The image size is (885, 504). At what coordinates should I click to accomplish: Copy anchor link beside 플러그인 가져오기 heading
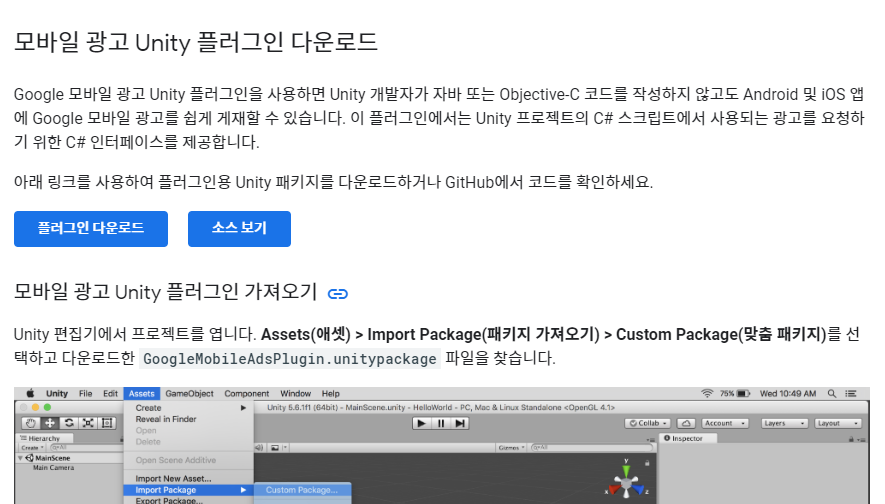(x=338, y=293)
